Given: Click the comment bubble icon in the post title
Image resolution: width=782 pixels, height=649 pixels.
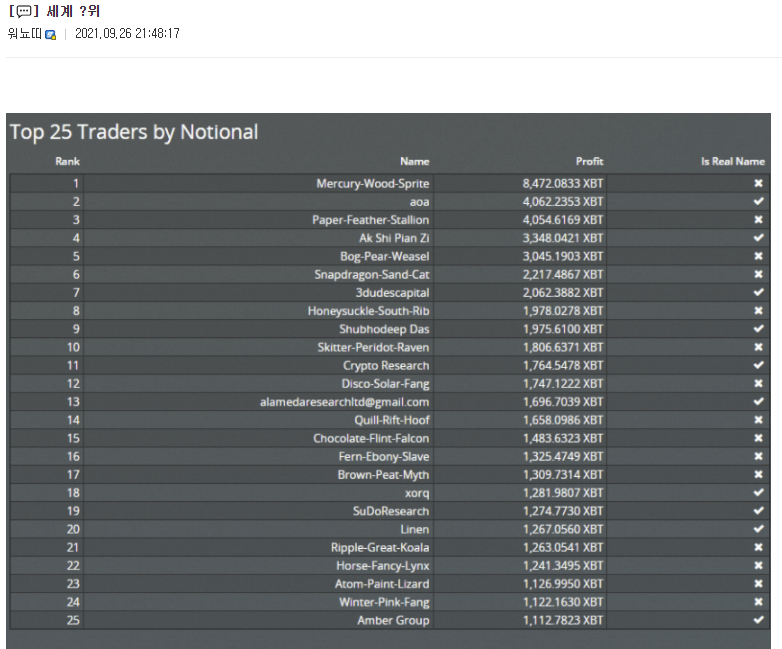Looking at the screenshot, I should pyautogui.click(x=23, y=11).
